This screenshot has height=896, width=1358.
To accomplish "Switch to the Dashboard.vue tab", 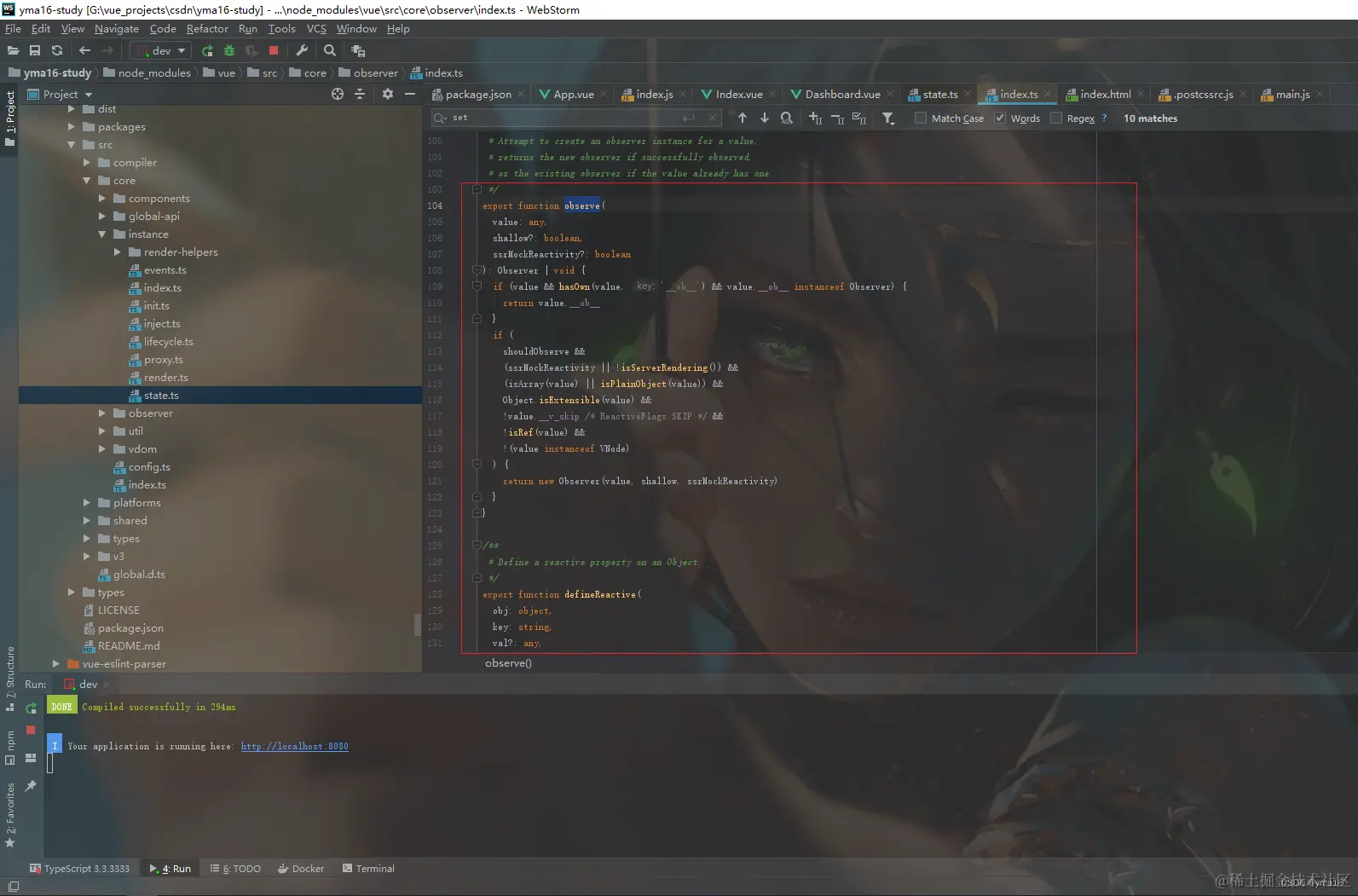I will (x=842, y=94).
